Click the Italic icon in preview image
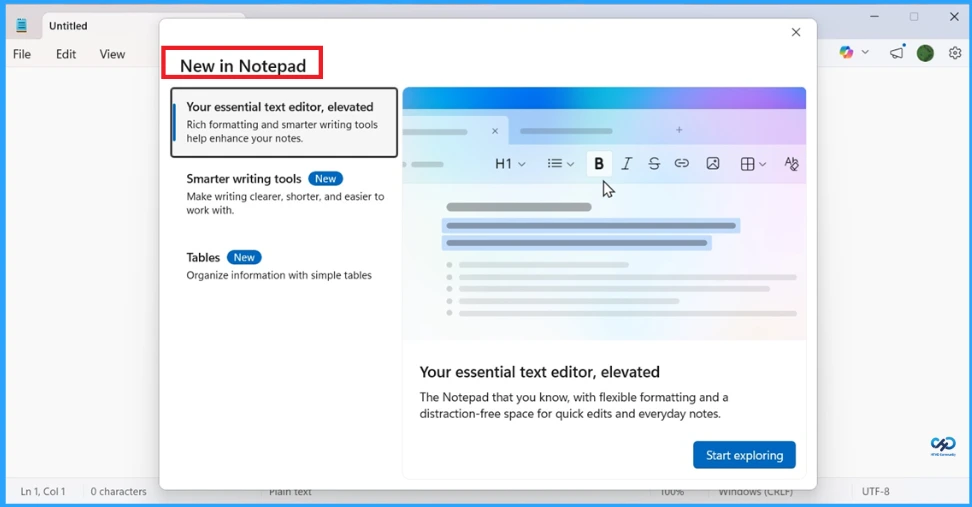Image resolution: width=972 pixels, height=507 pixels. (627, 164)
